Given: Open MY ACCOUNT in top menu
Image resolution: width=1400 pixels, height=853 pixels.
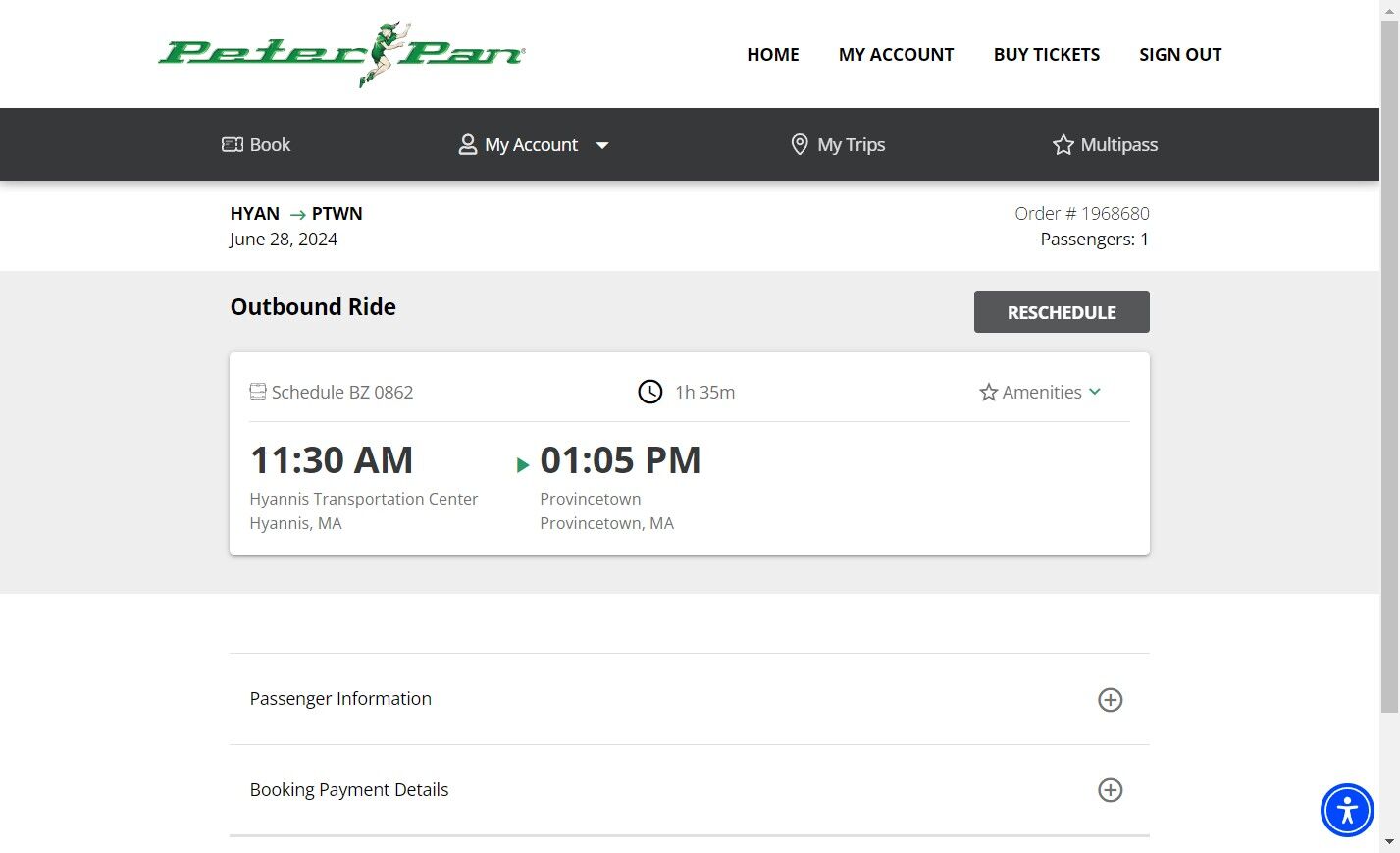Looking at the screenshot, I should click(x=896, y=55).
